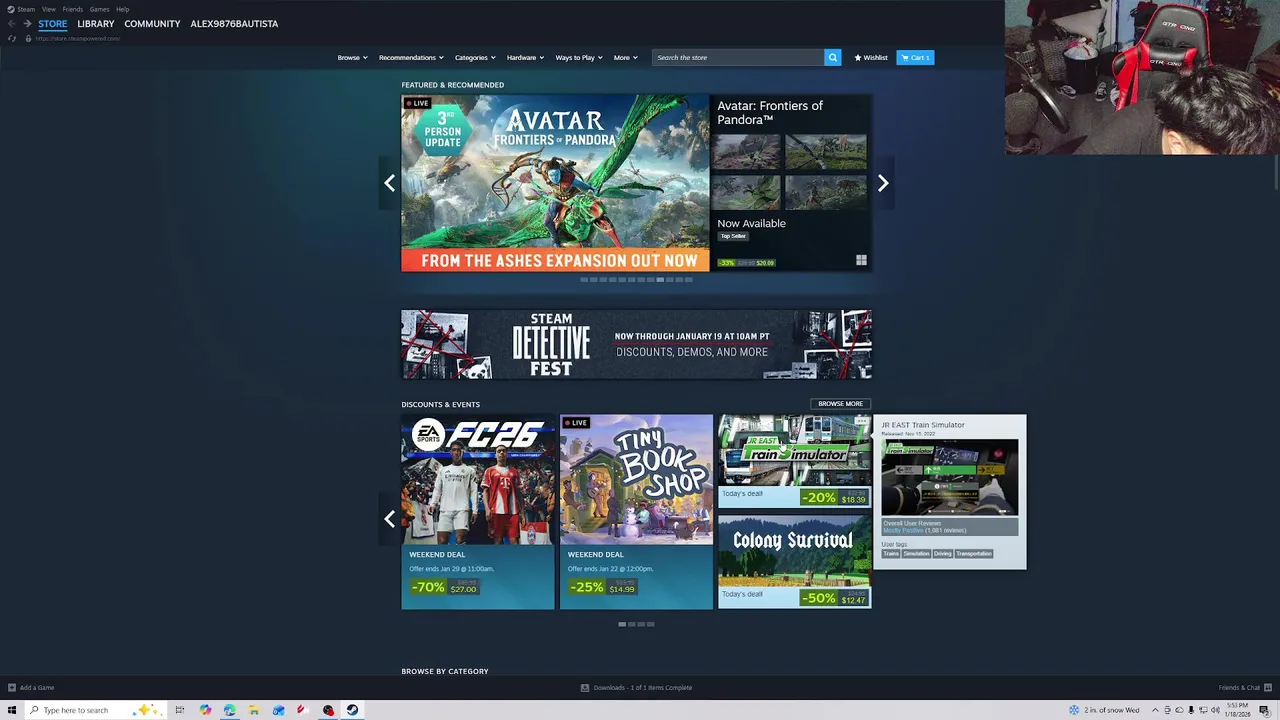The image size is (1280, 720).
Task: Expand the Hardware dropdown
Action: 525,57
